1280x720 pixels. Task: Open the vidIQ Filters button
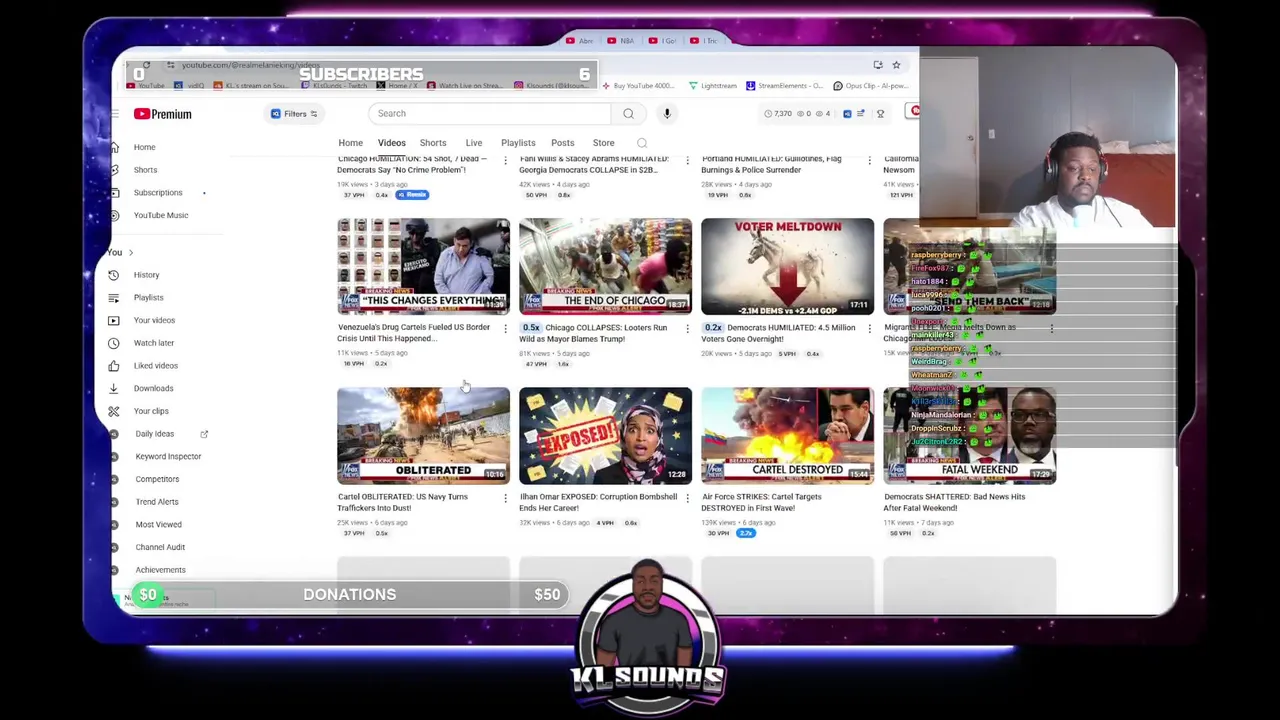coord(294,114)
